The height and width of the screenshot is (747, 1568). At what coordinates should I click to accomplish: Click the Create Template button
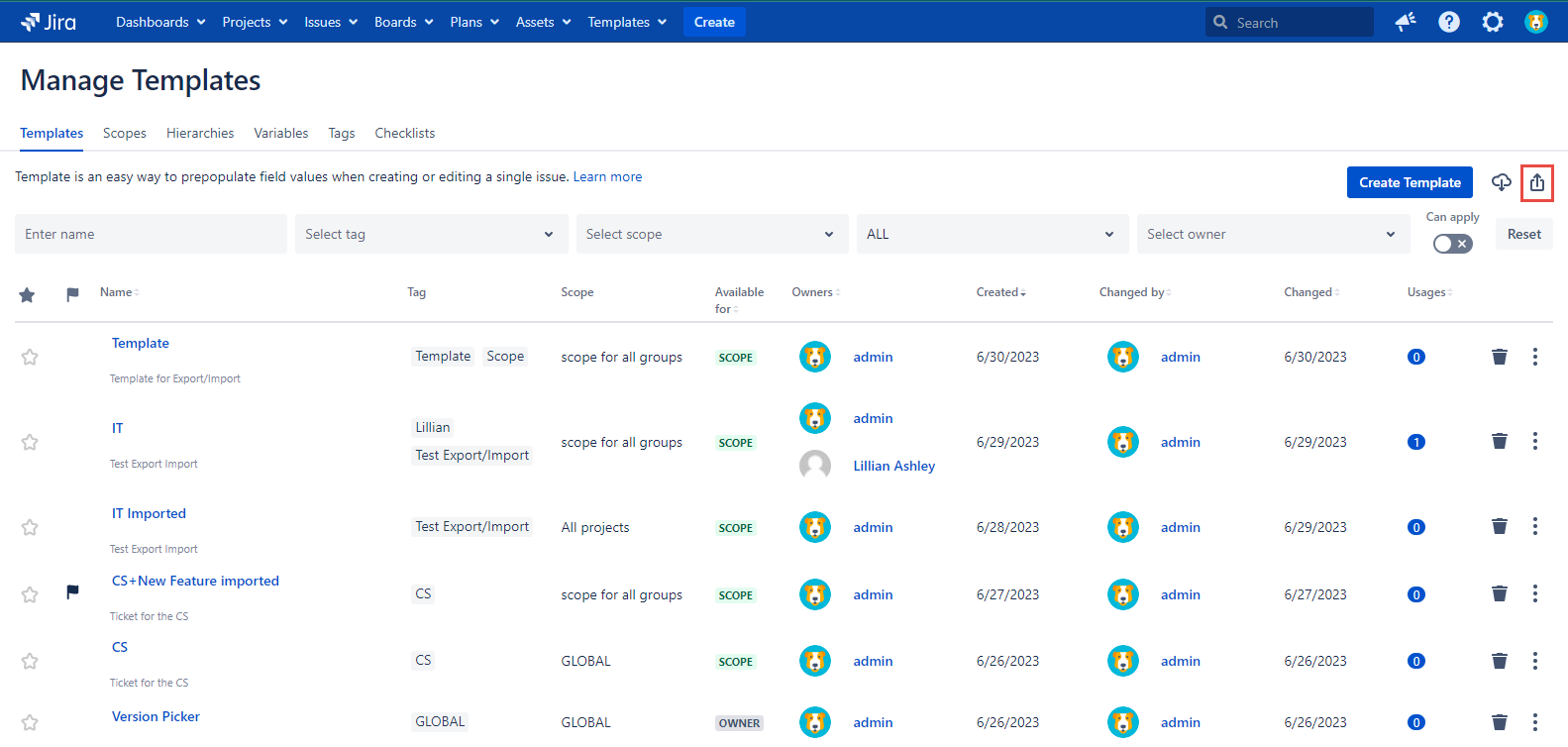(x=1409, y=182)
